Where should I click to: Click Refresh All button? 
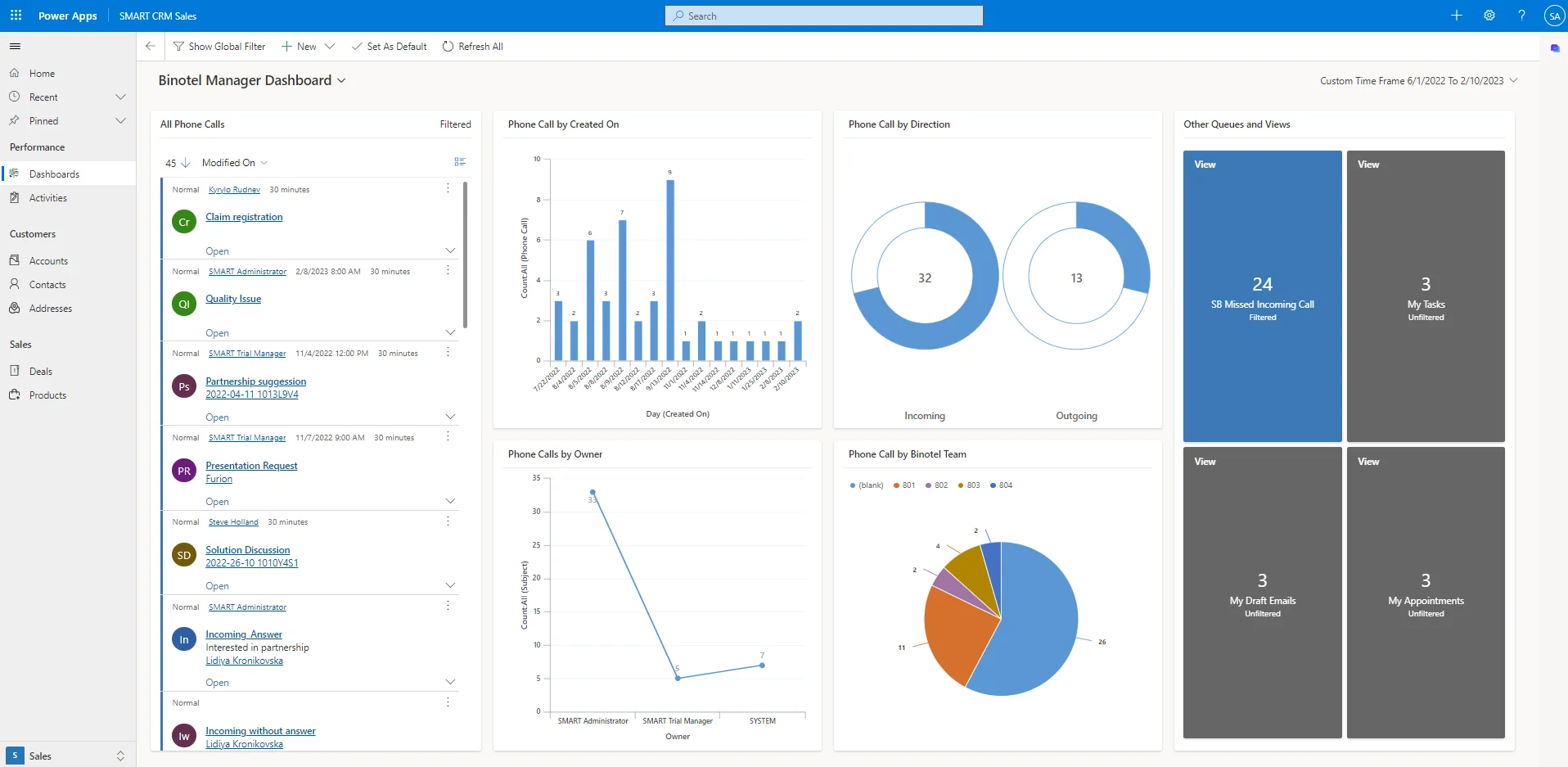[x=473, y=47]
